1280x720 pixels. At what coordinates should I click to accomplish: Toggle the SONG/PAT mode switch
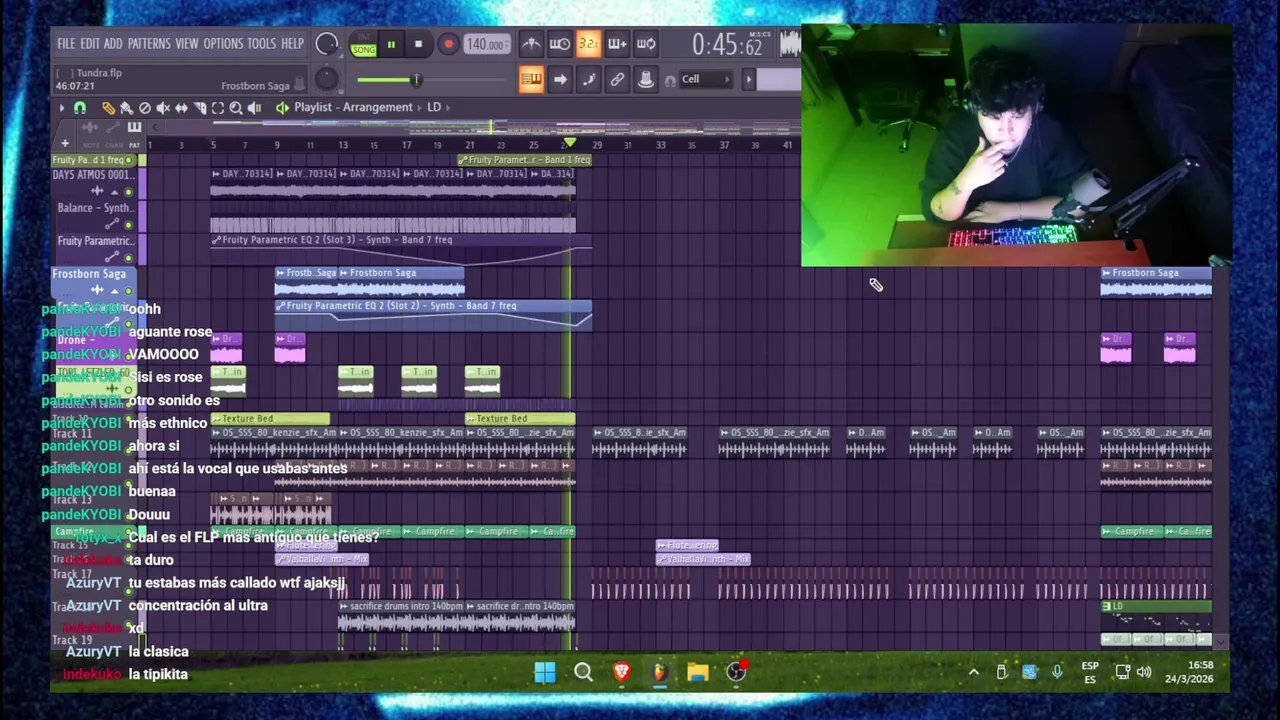pyautogui.click(x=364, y=45)
